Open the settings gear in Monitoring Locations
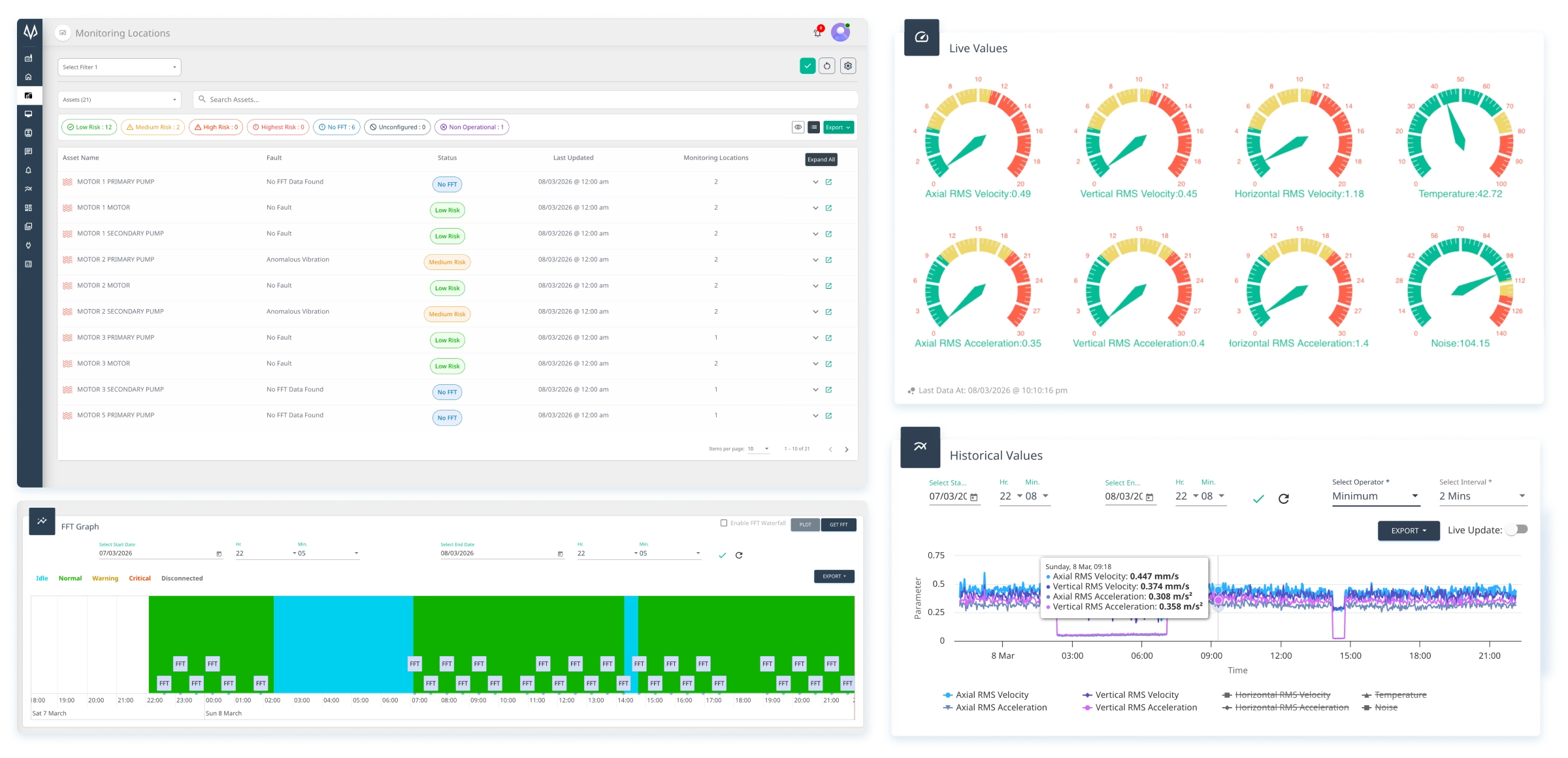 pyautogui.click(x=848, y=66)
